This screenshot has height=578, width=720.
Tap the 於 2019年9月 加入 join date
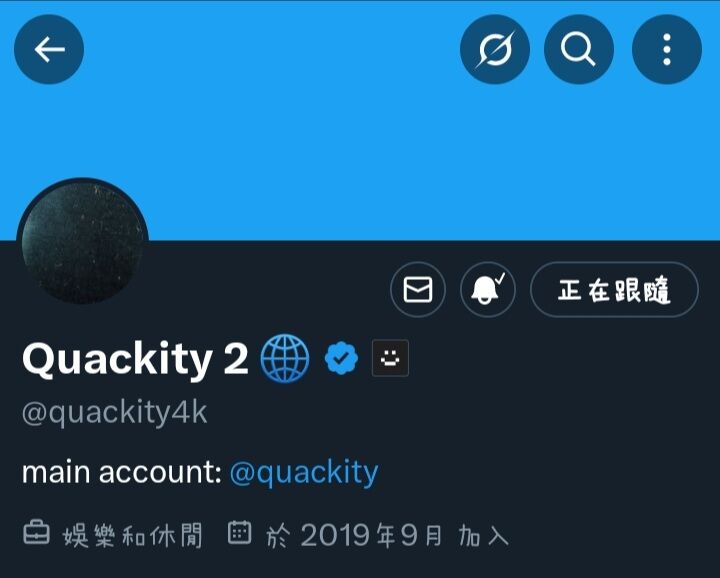coord(387,535)
